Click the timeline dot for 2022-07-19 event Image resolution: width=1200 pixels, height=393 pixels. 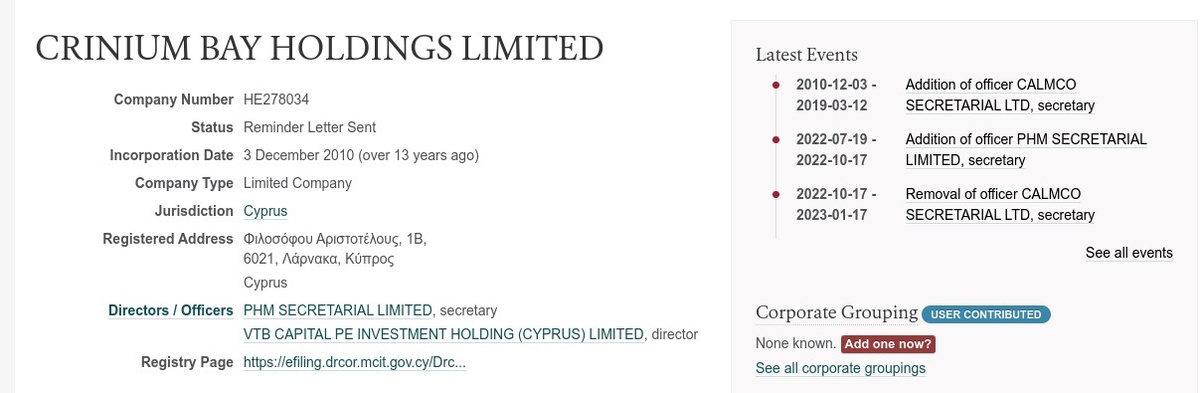tap(775, 139)
